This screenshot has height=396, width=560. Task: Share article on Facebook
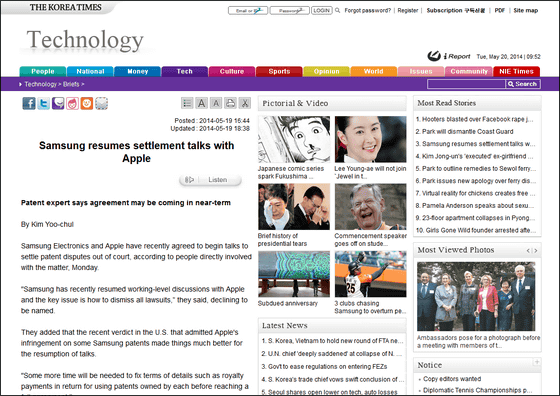click(x=29, y=104)
